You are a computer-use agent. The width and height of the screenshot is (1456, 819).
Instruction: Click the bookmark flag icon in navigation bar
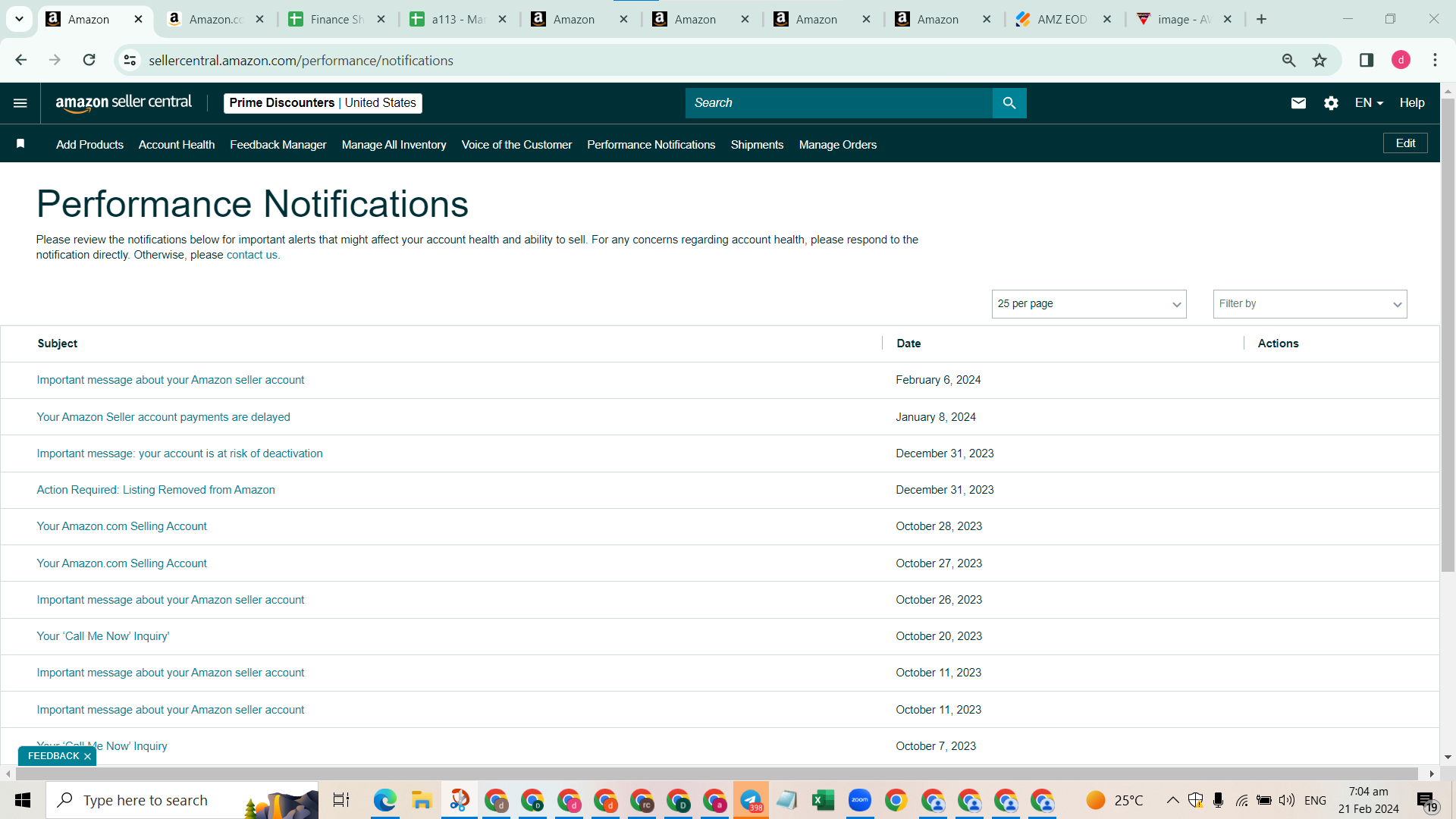click(20, 144)
